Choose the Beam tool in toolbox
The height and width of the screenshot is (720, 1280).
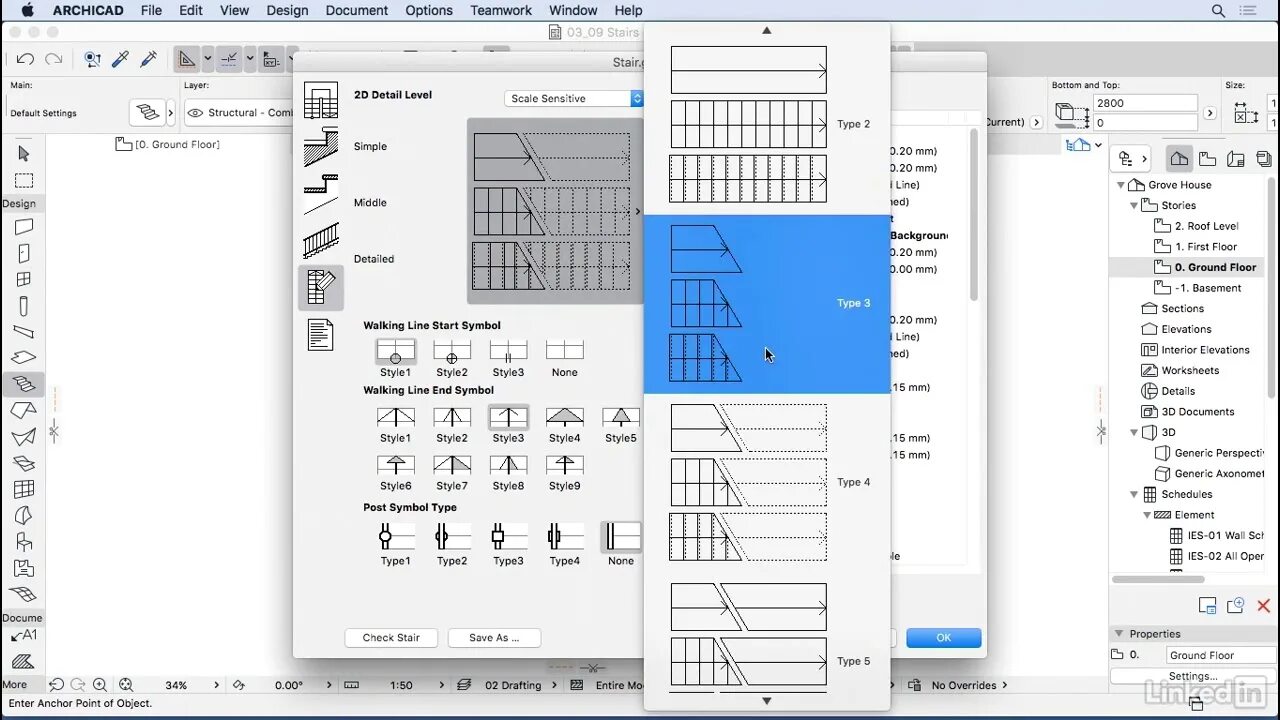[24, 332]
